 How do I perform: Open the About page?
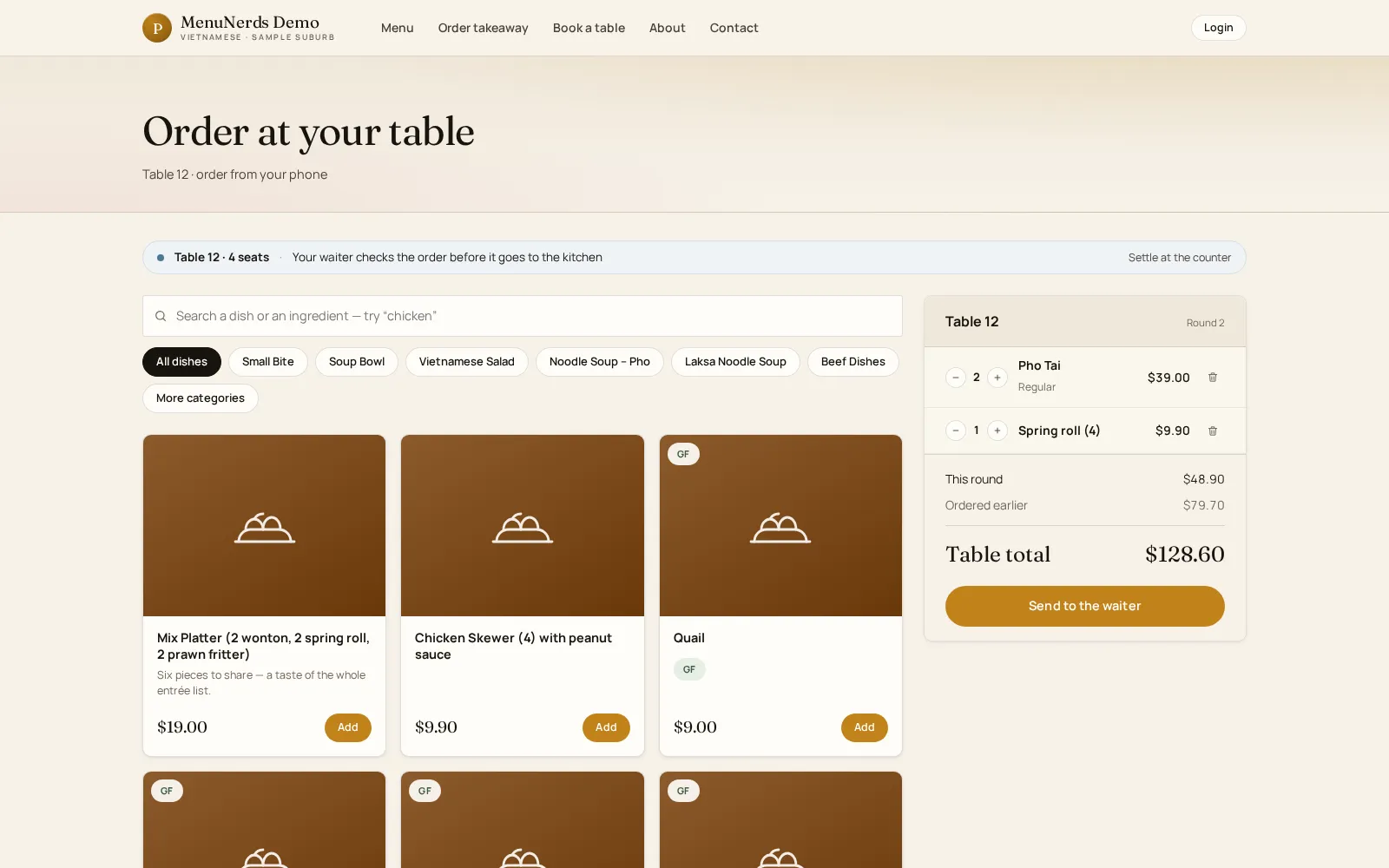click(668, 28)
